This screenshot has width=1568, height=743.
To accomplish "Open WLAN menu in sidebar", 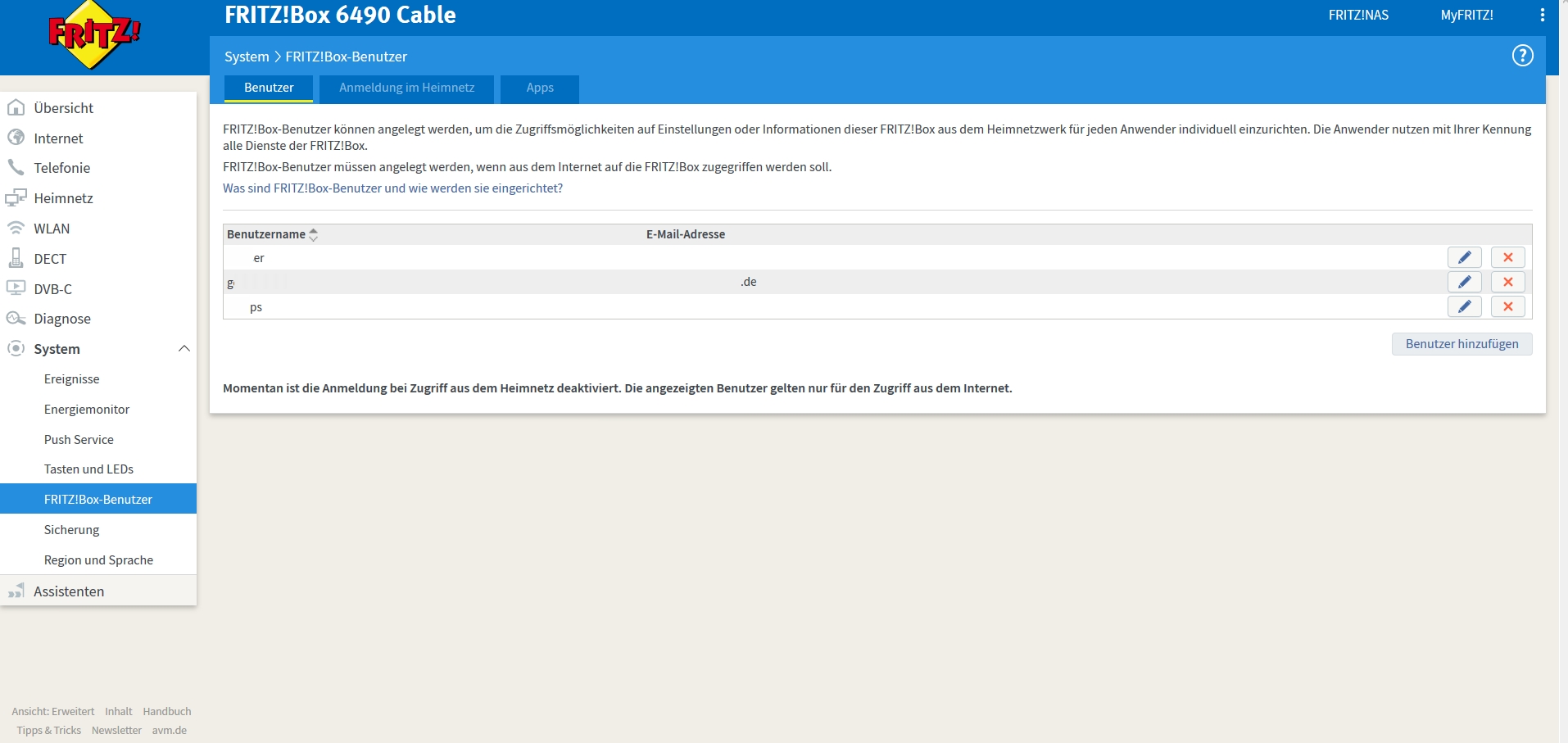I will [x=52, y=229].
